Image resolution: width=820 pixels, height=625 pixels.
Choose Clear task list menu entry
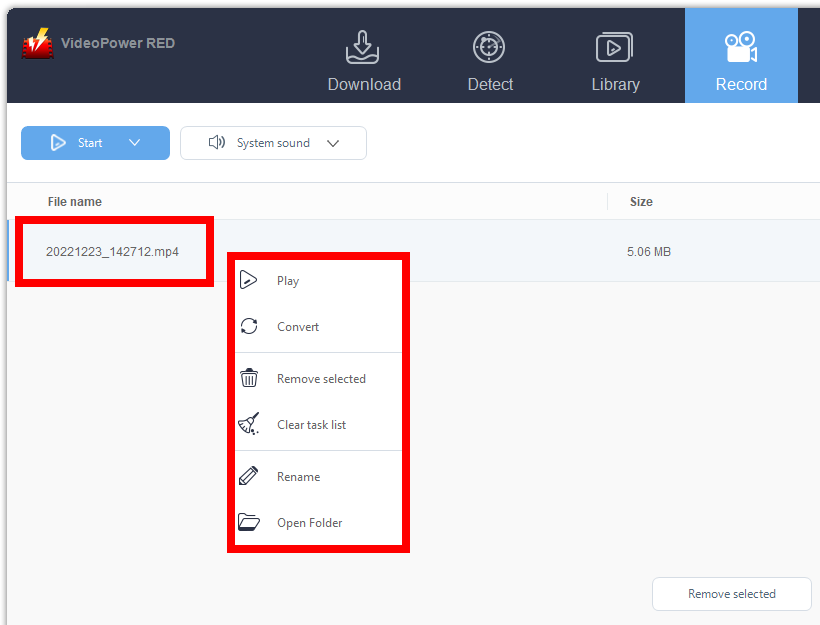point(318,425)
